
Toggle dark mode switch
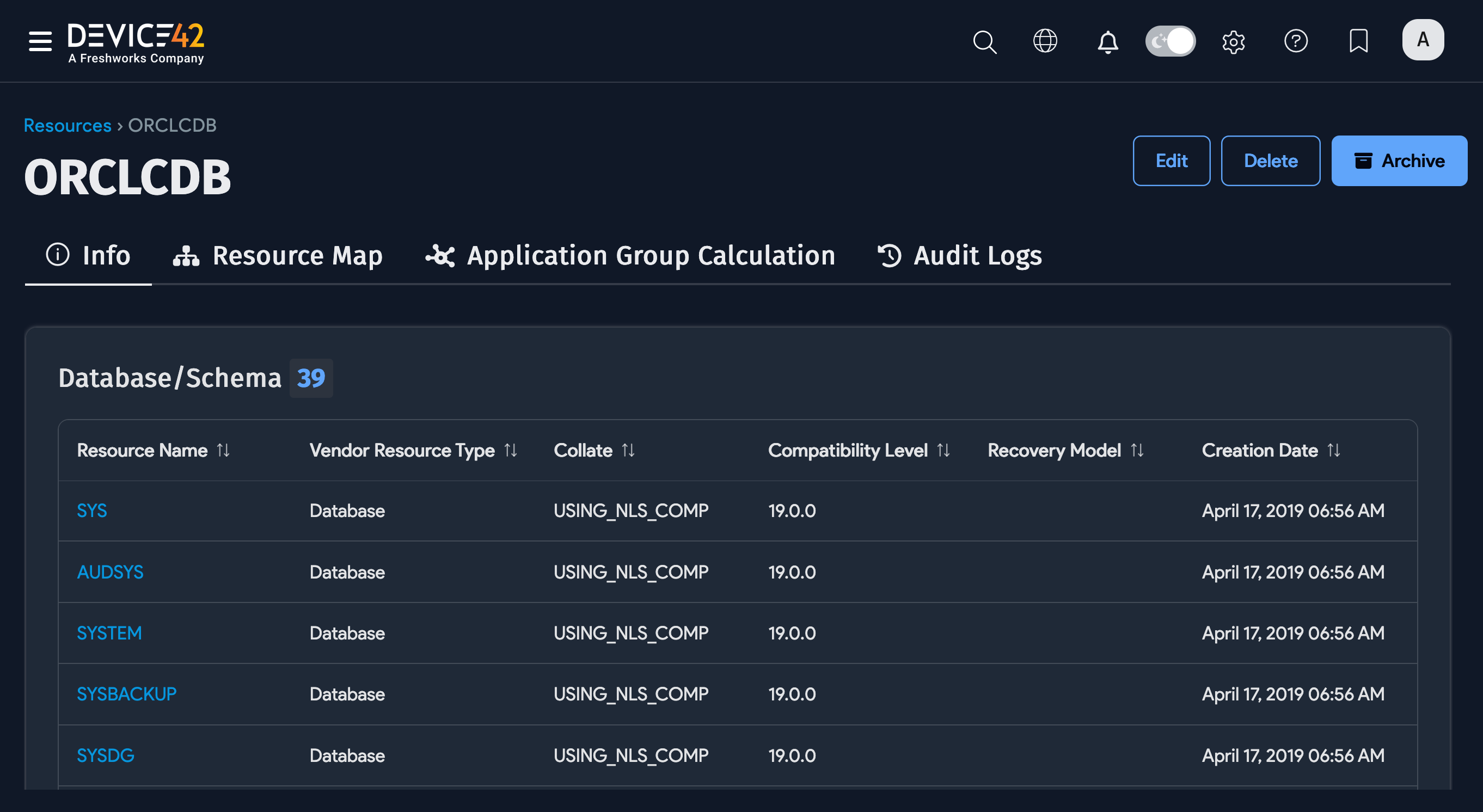tap(1171, 41)
